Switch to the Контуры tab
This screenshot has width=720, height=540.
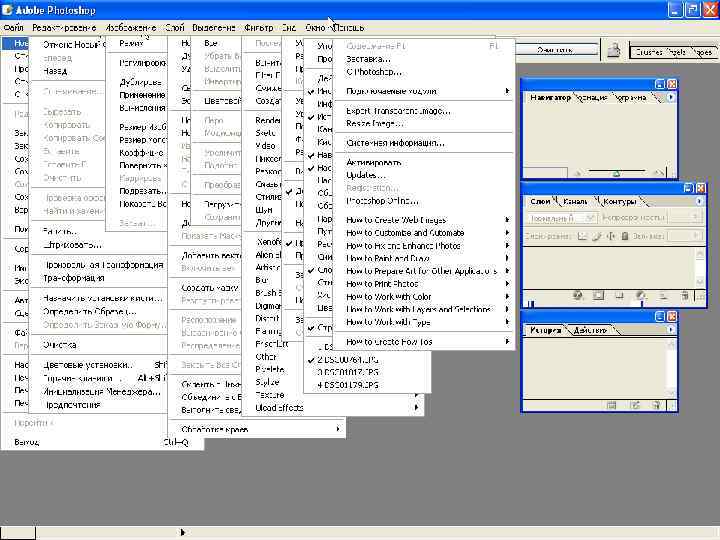pyautogui.click(x=620, y=202)
